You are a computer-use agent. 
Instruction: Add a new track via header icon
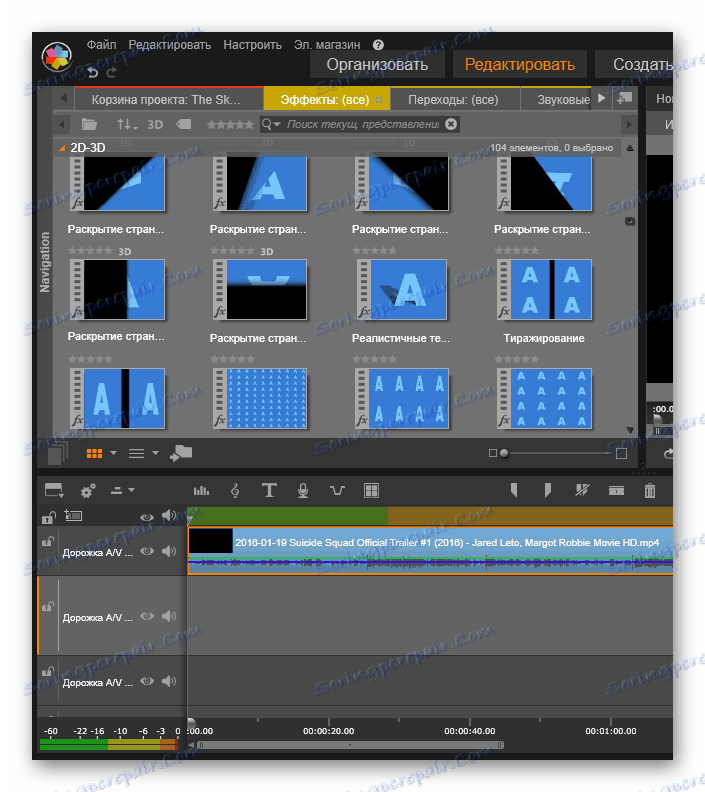coord(73,515)
